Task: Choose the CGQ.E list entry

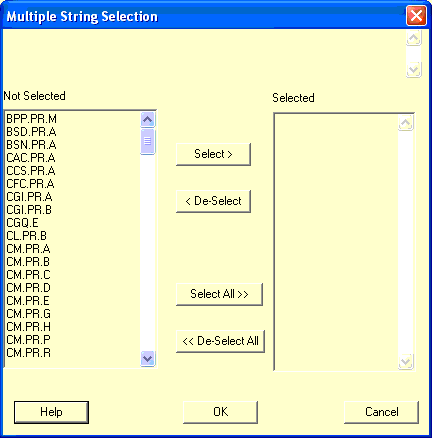Action: tap(22, 223)
